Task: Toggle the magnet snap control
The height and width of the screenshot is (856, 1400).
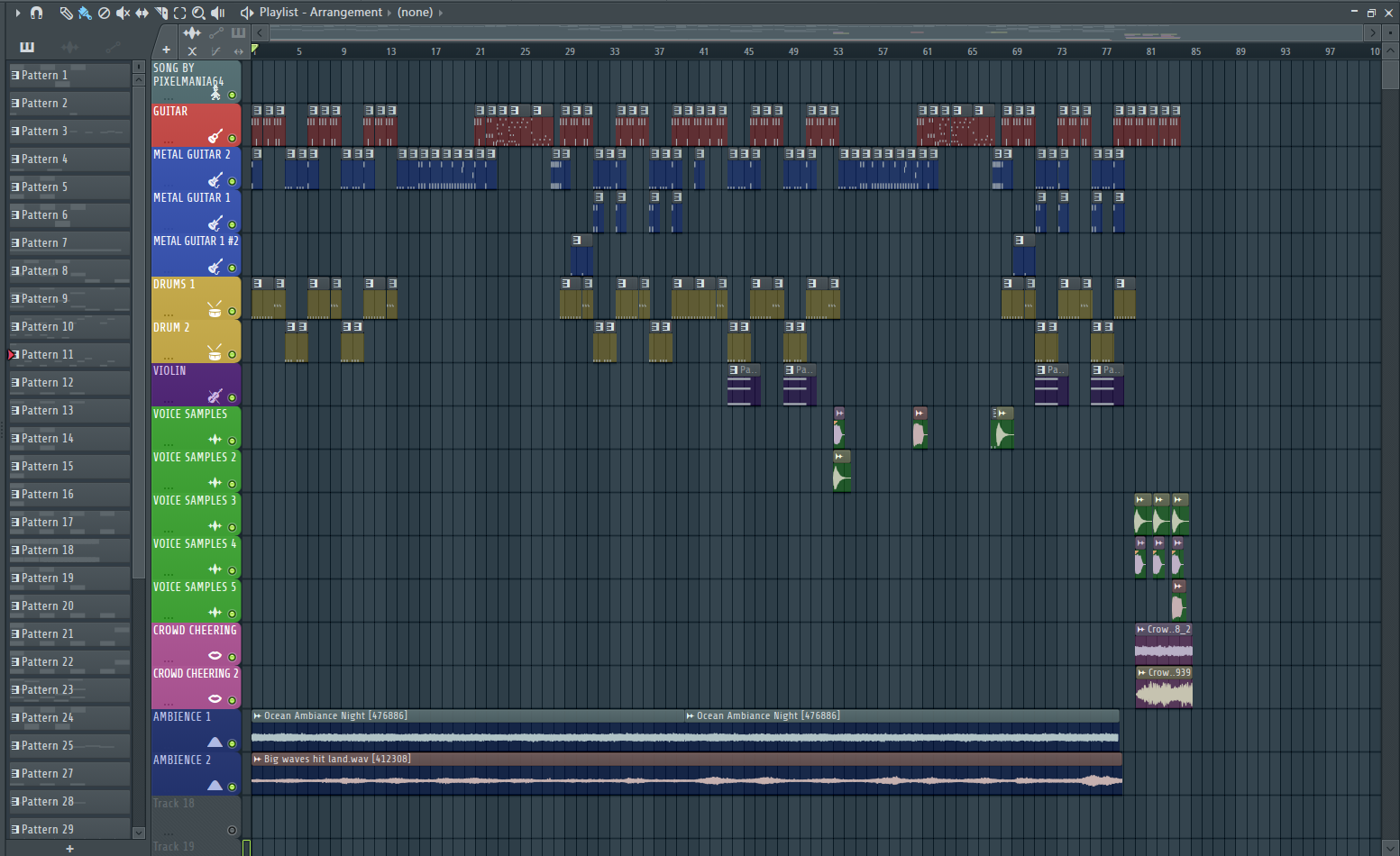Action: coord(36,13)
